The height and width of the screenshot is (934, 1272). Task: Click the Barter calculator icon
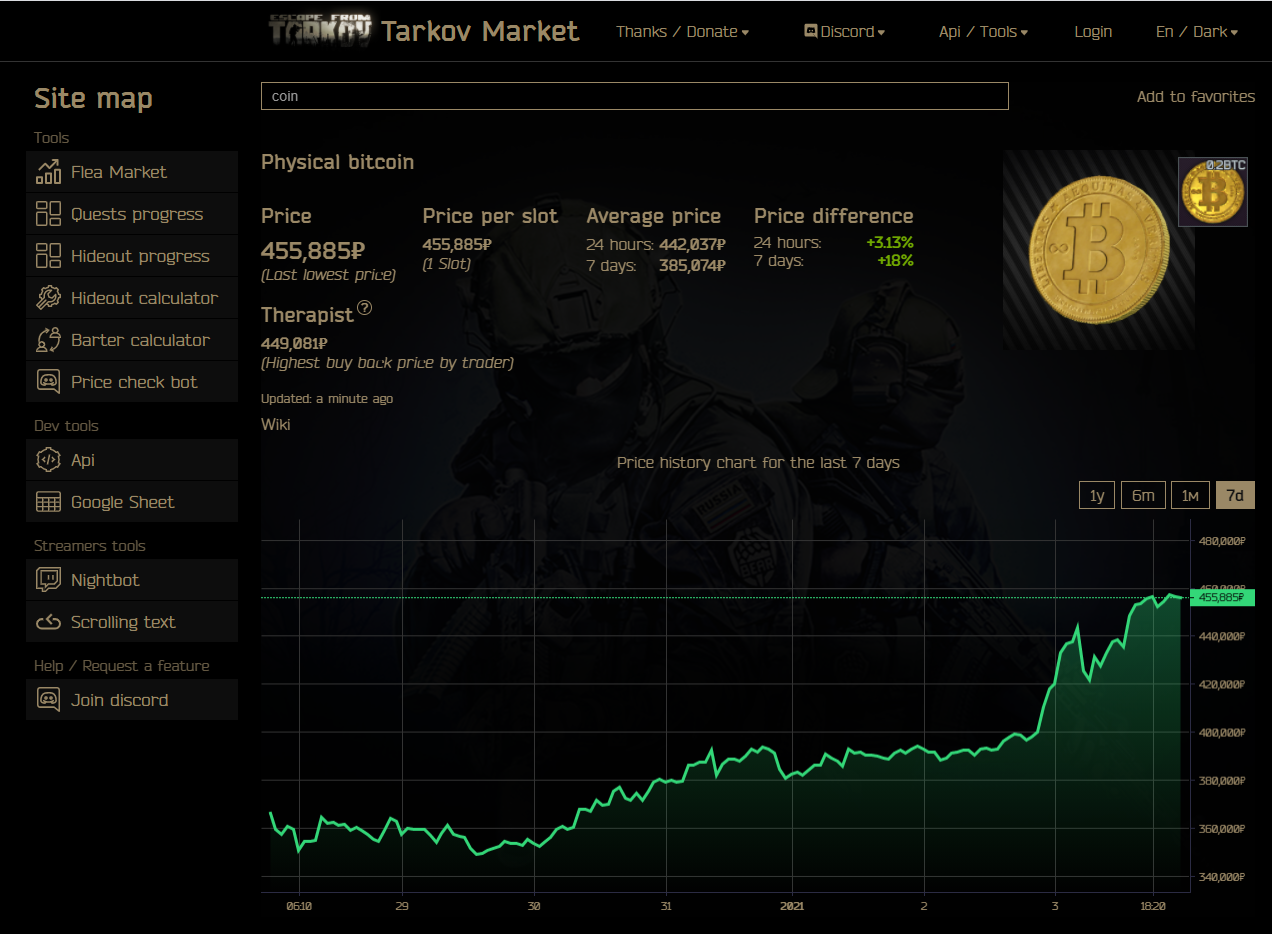48,340
